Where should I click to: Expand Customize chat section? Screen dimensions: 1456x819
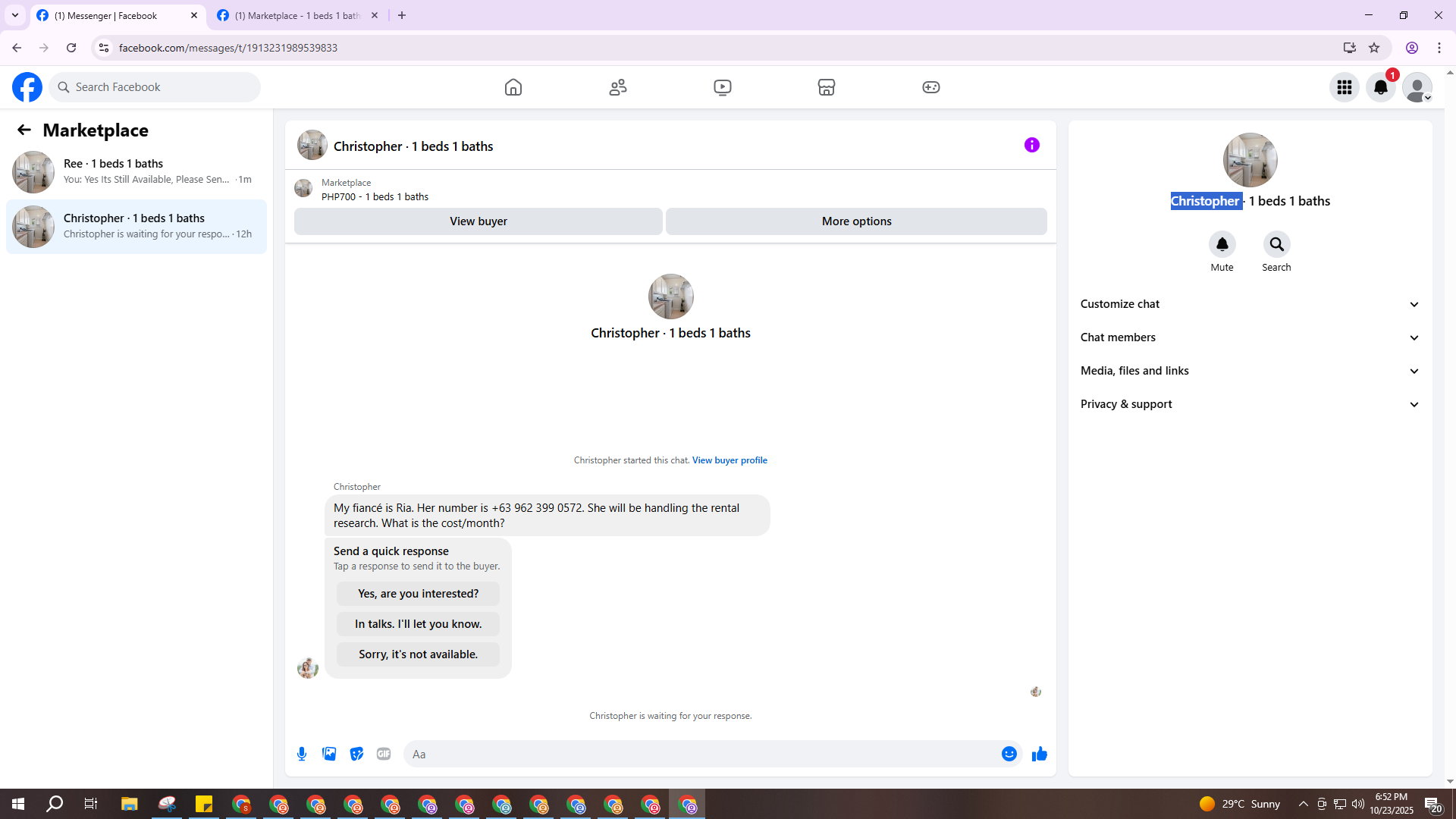(1250, 304)
